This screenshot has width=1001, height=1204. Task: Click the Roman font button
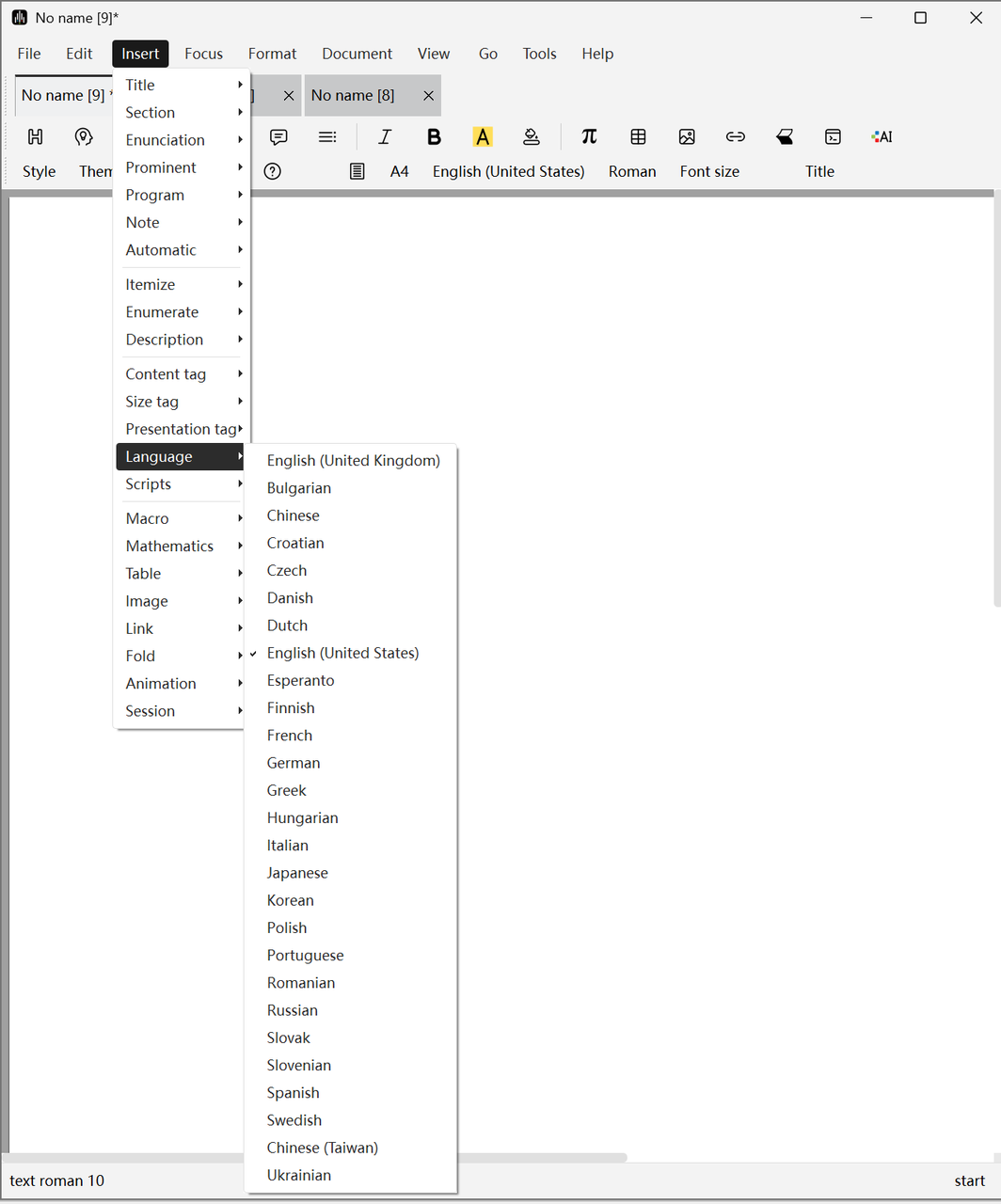[632, 171]
